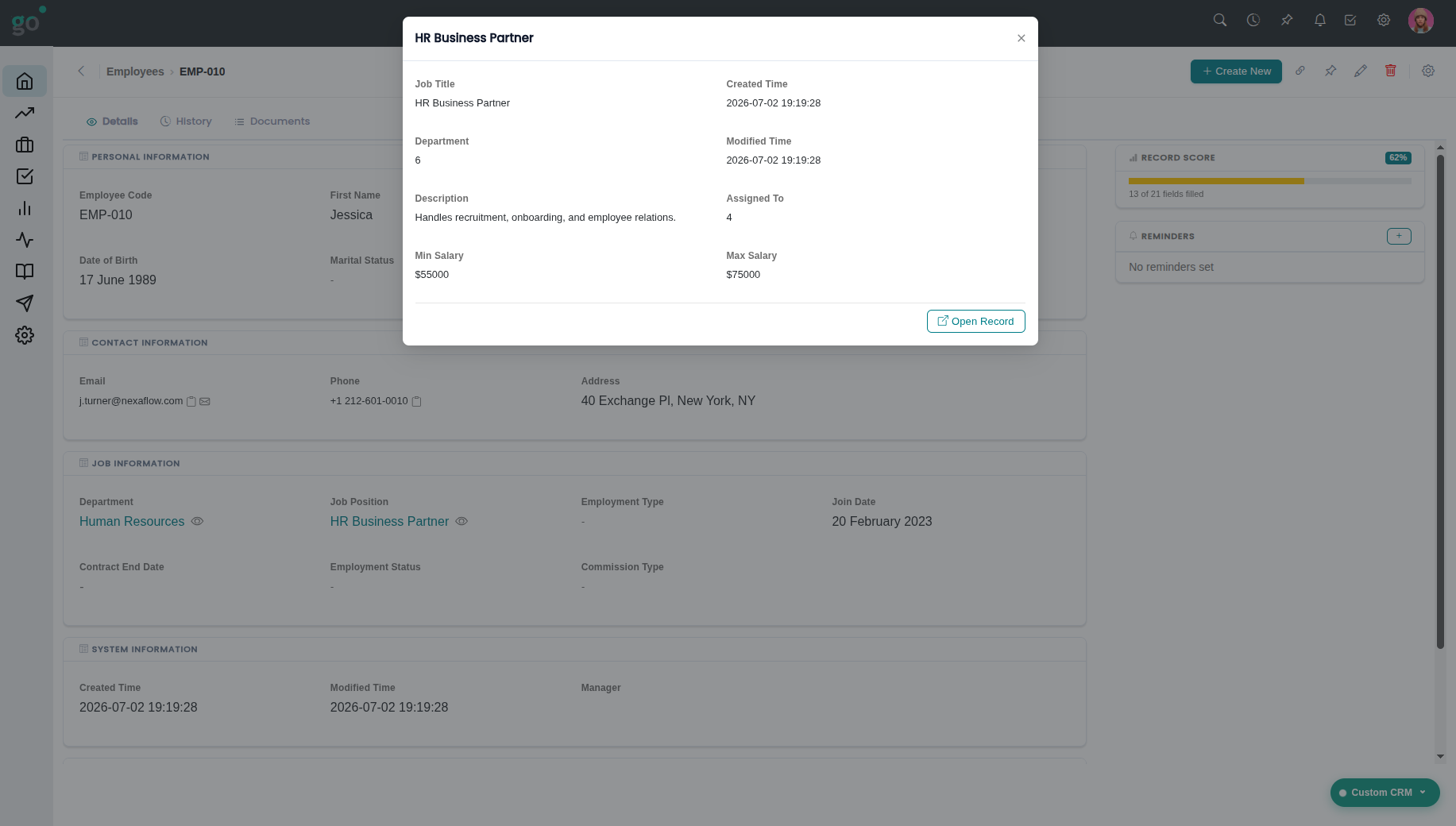Copy record link icon near Create New
The image size is (1456, 826).
1300,71
